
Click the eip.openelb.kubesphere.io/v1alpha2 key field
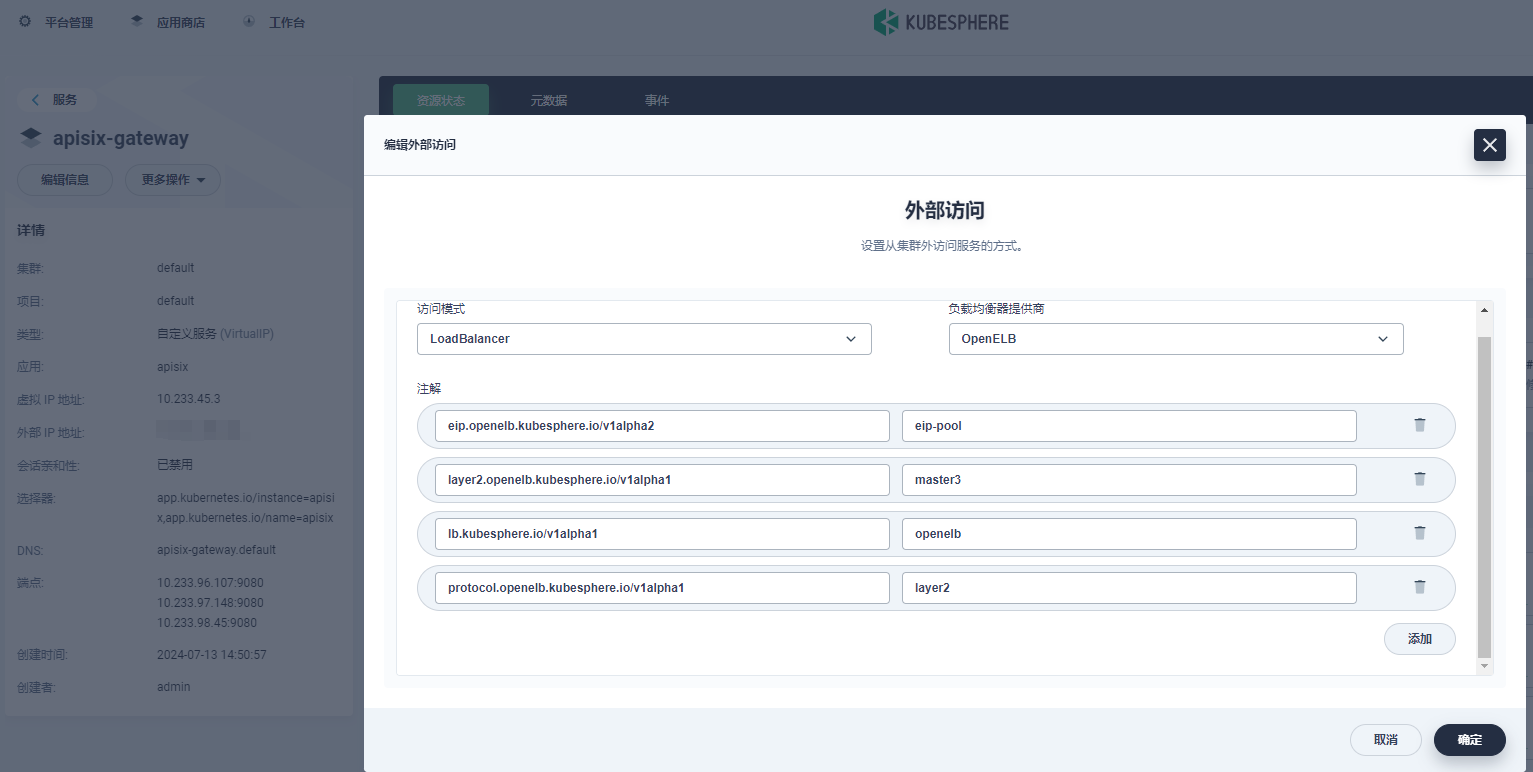662,425
